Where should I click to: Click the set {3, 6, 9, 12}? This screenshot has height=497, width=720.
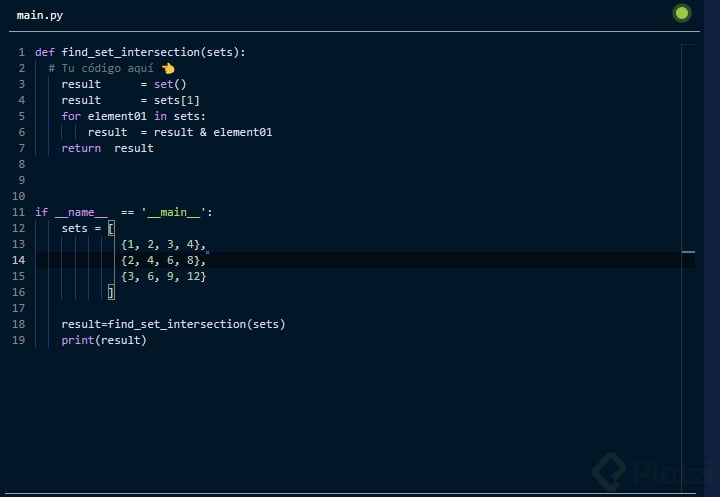click(164, 276)
